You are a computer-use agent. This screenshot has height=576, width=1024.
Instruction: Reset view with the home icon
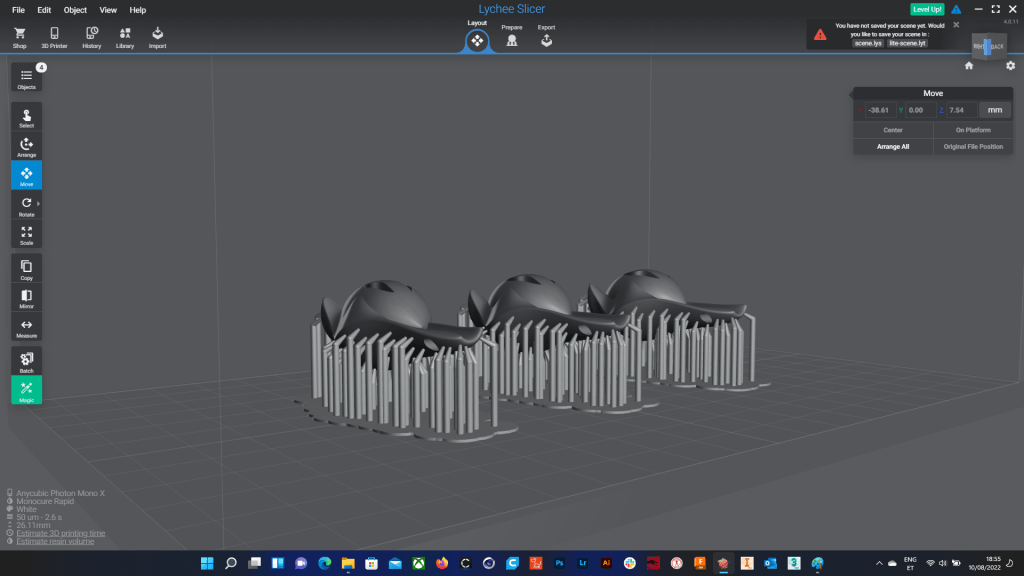pyautogui.click(x=969, y=66)
